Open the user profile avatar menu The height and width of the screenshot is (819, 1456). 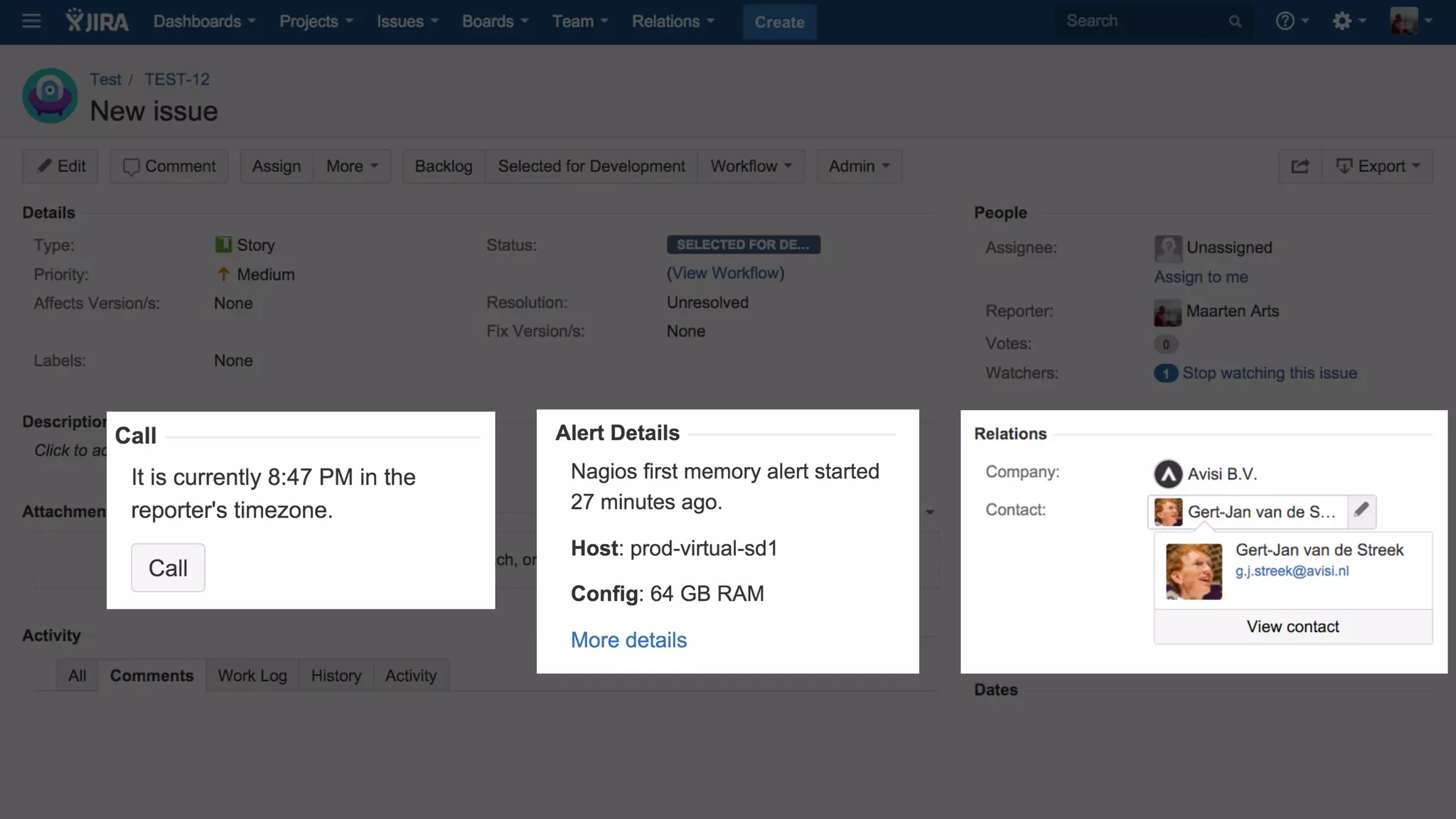coord(1410,21)
